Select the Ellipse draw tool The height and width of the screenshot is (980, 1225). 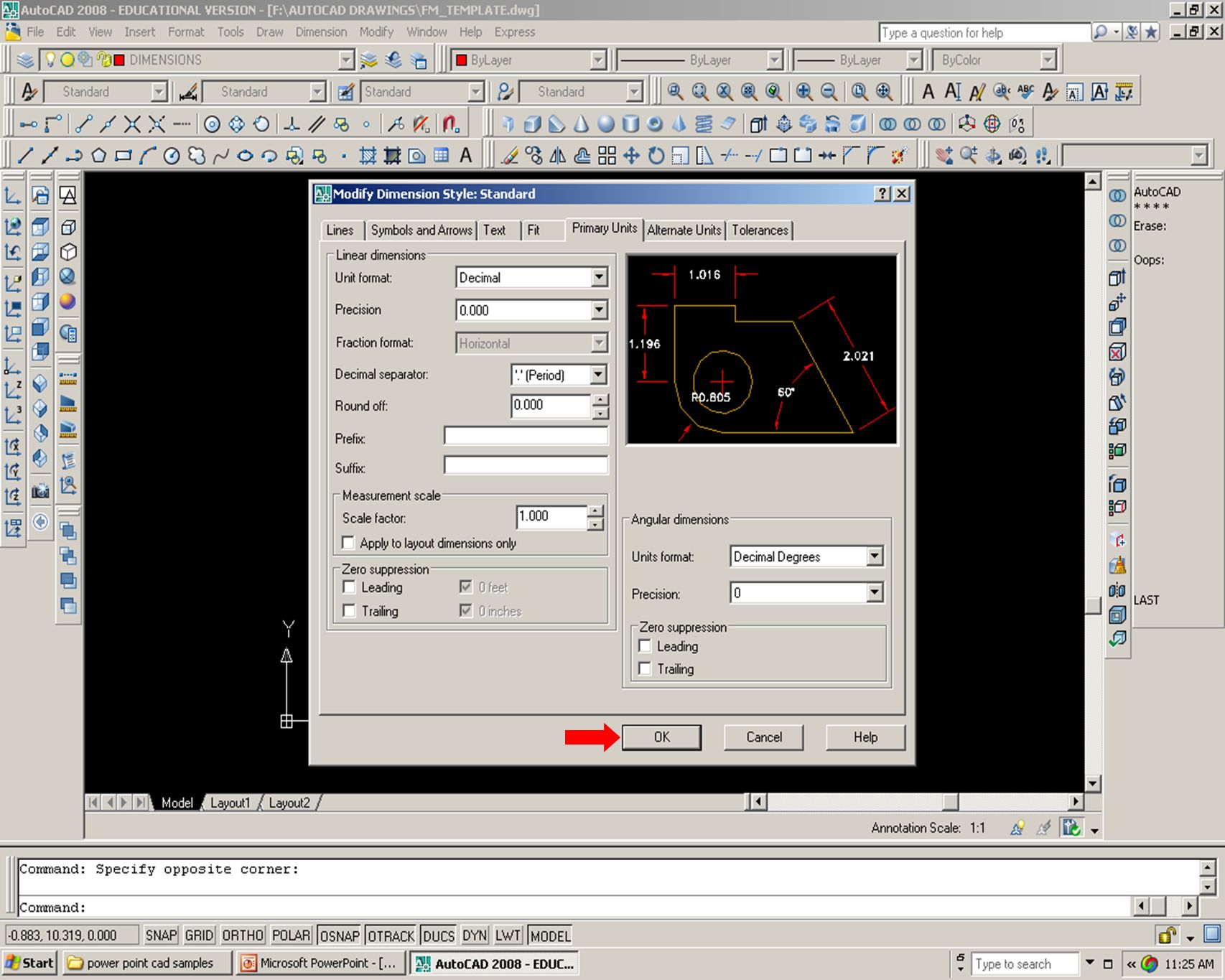coord(245,155)
